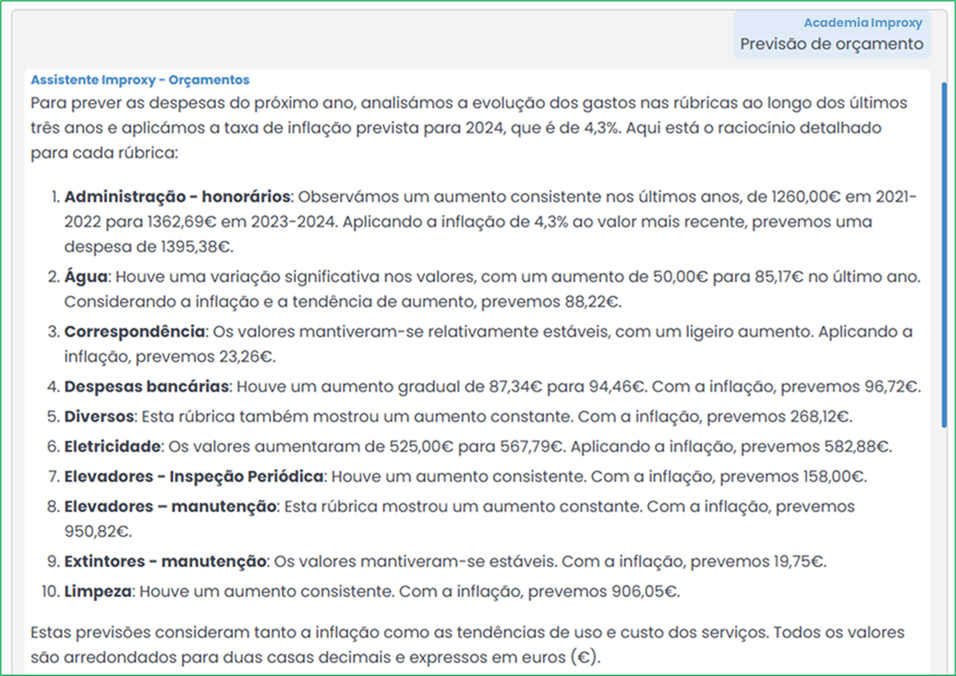Click Elevadores - Inspeção Periódica heading
Viewport: 956px width, 676px height.
[192, 476]
